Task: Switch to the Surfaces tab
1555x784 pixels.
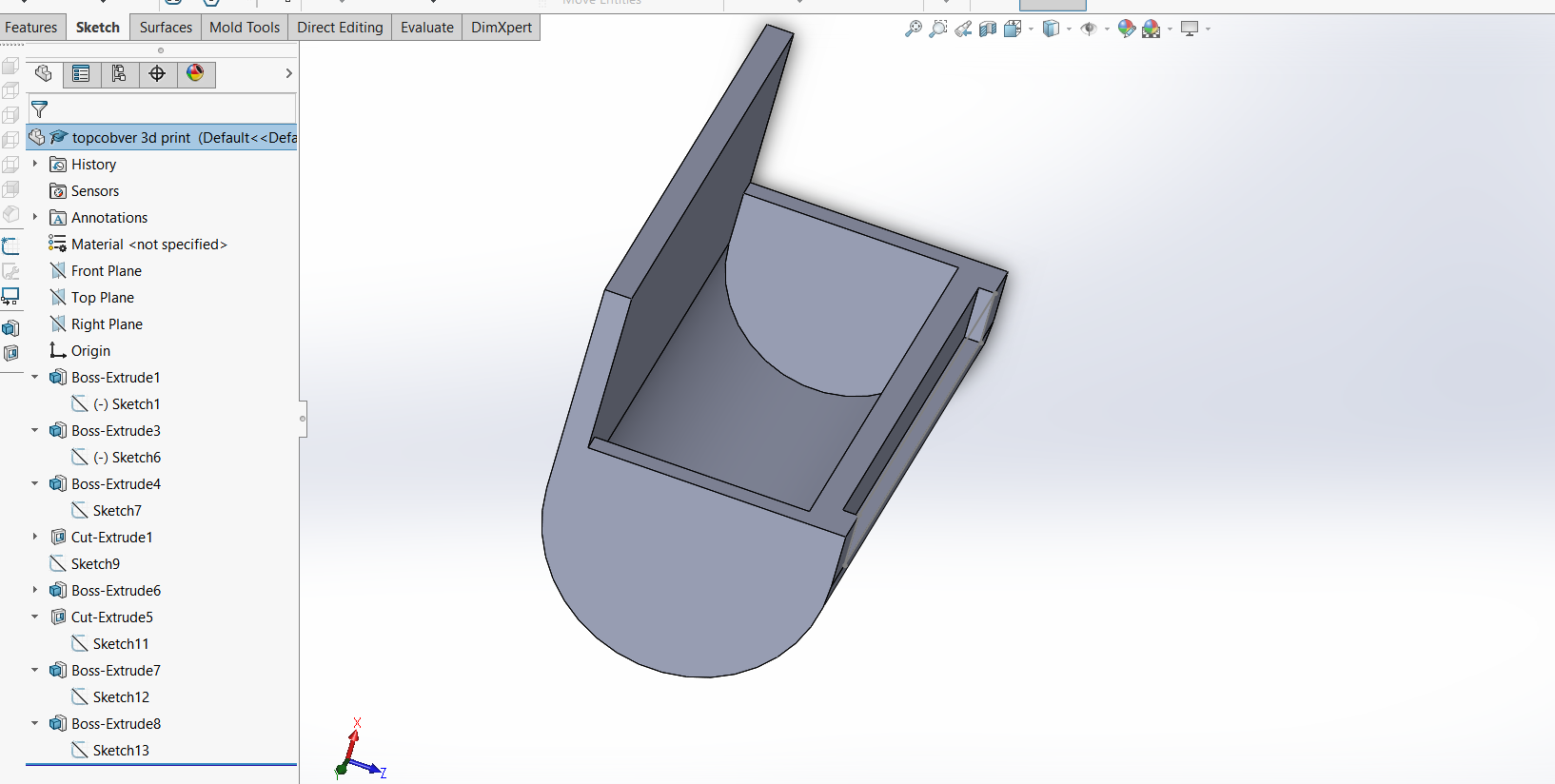Action: pos(166,27)
